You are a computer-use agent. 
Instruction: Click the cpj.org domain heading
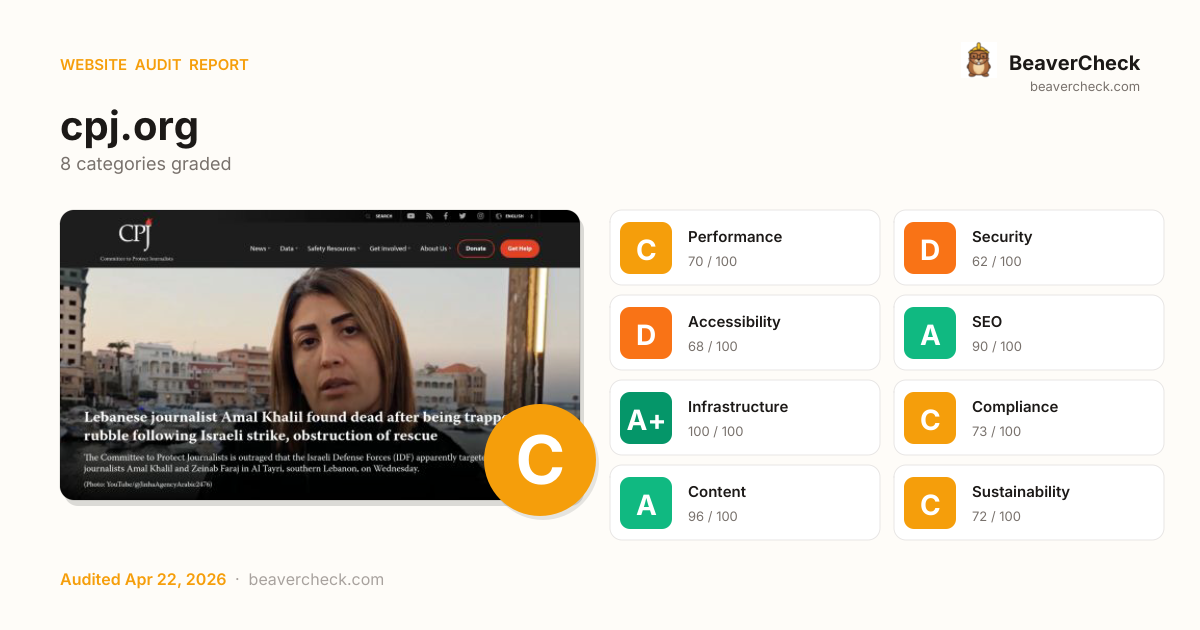coord(129,126)
